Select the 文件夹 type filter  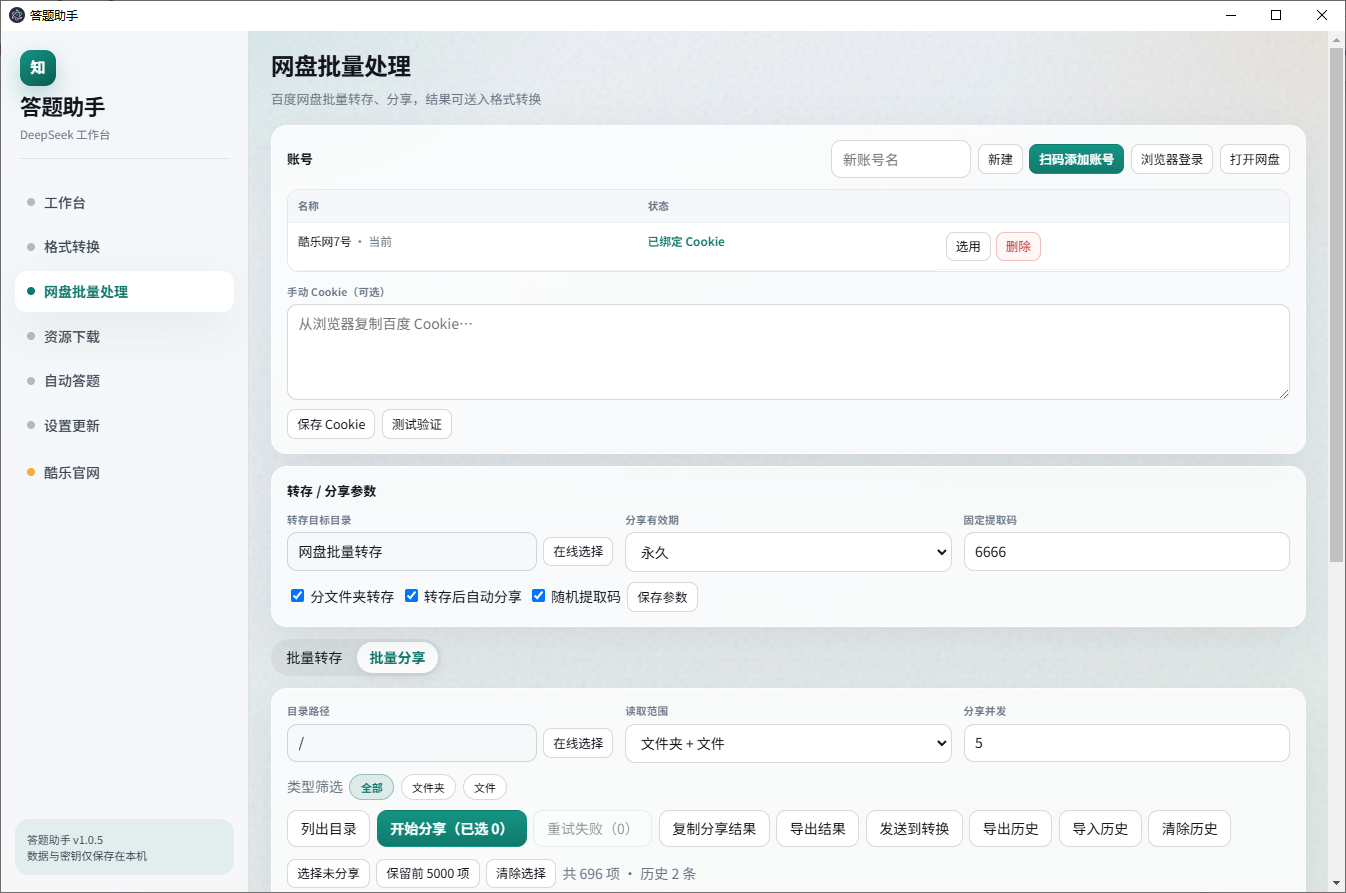(x=428, y=788)
